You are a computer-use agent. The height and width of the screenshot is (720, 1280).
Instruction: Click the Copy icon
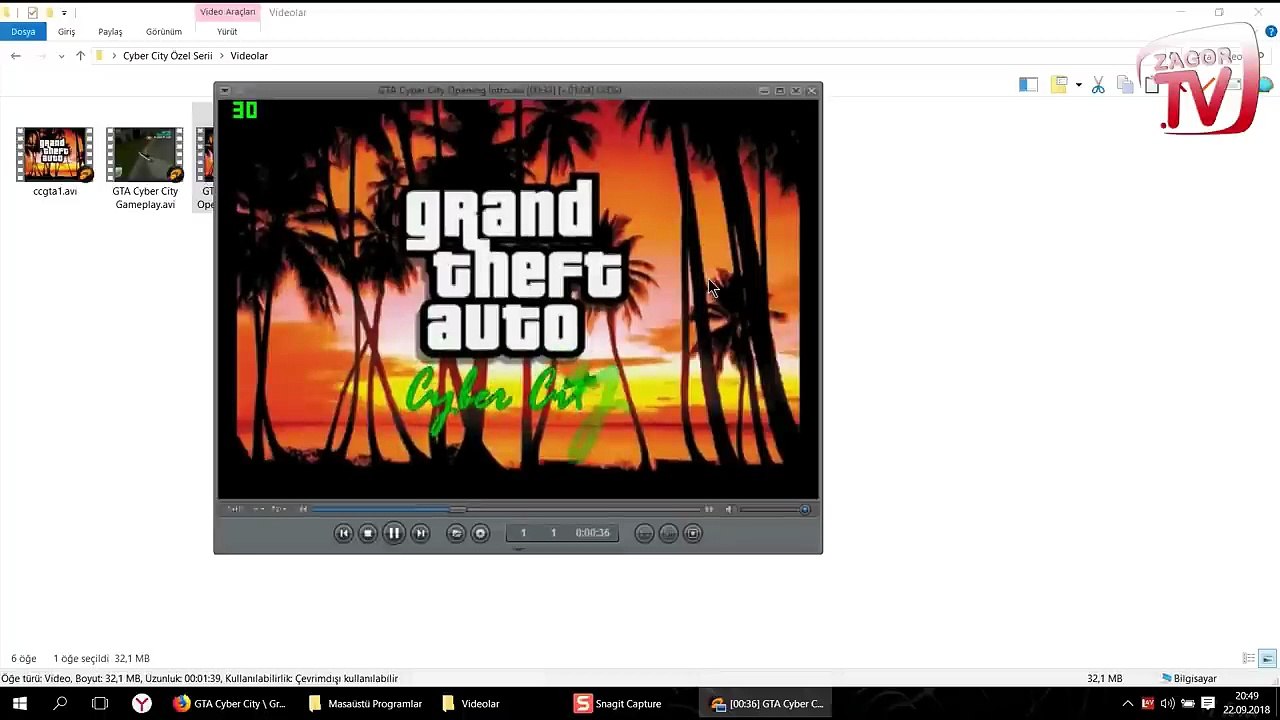[x=1124, y=85]
